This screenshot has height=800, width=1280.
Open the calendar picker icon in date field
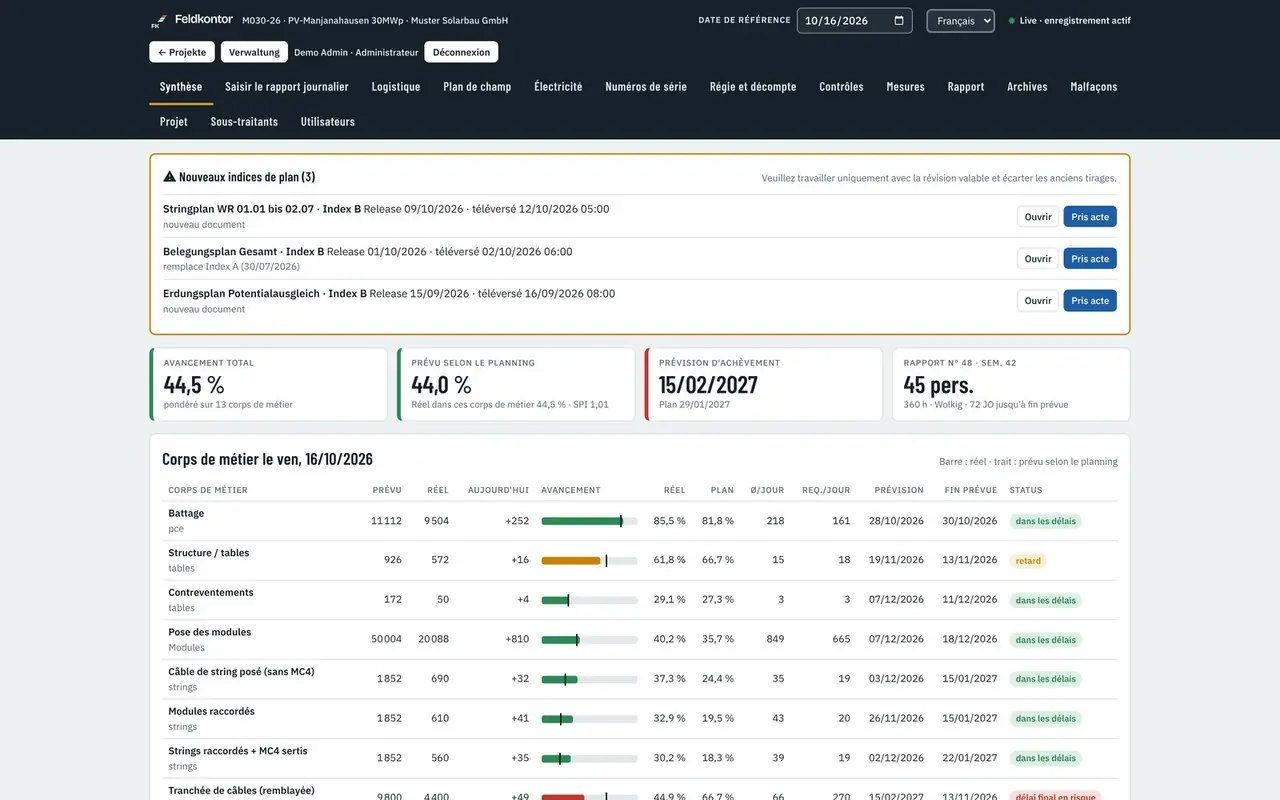click(899, 20)
